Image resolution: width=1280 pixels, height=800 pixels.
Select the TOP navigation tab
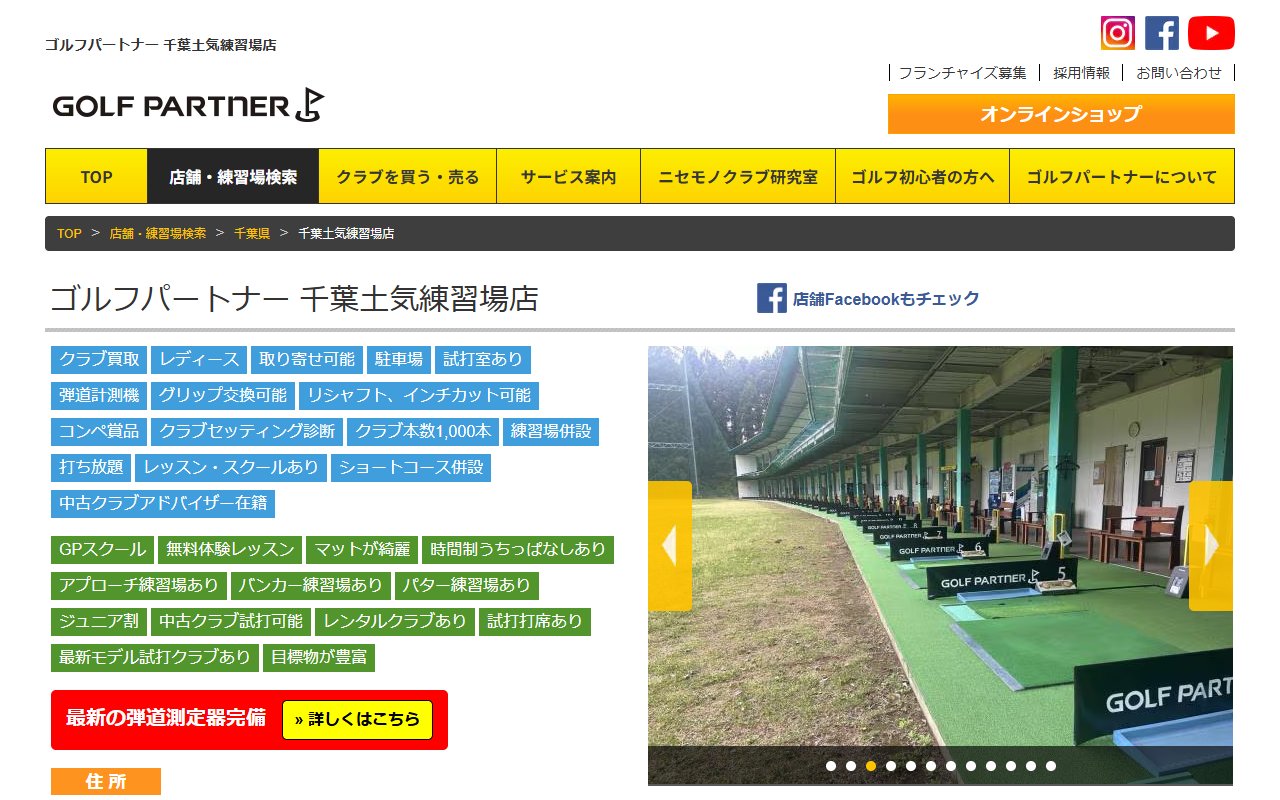click(x=96, y=177)
